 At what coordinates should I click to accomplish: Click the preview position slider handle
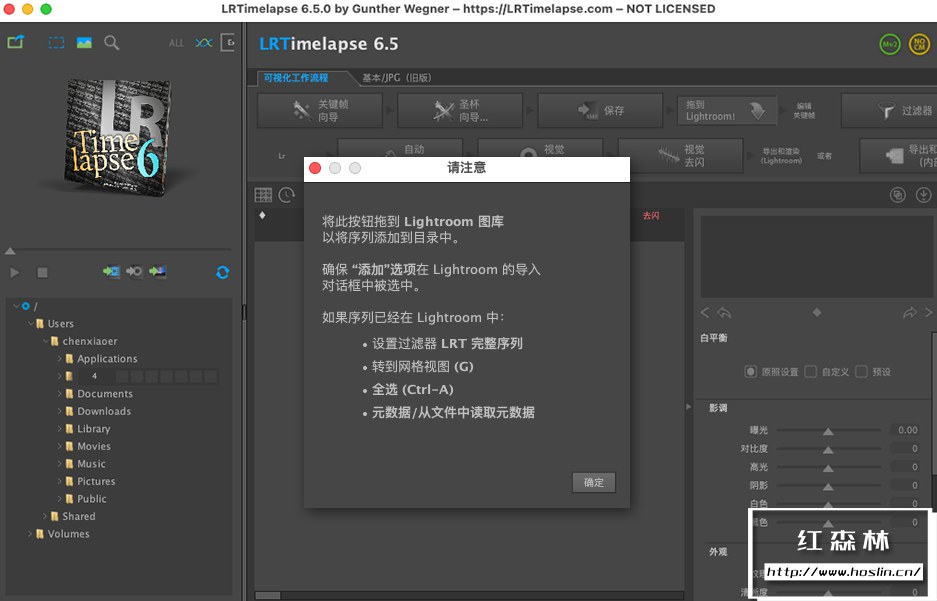[x=10, y=250]
